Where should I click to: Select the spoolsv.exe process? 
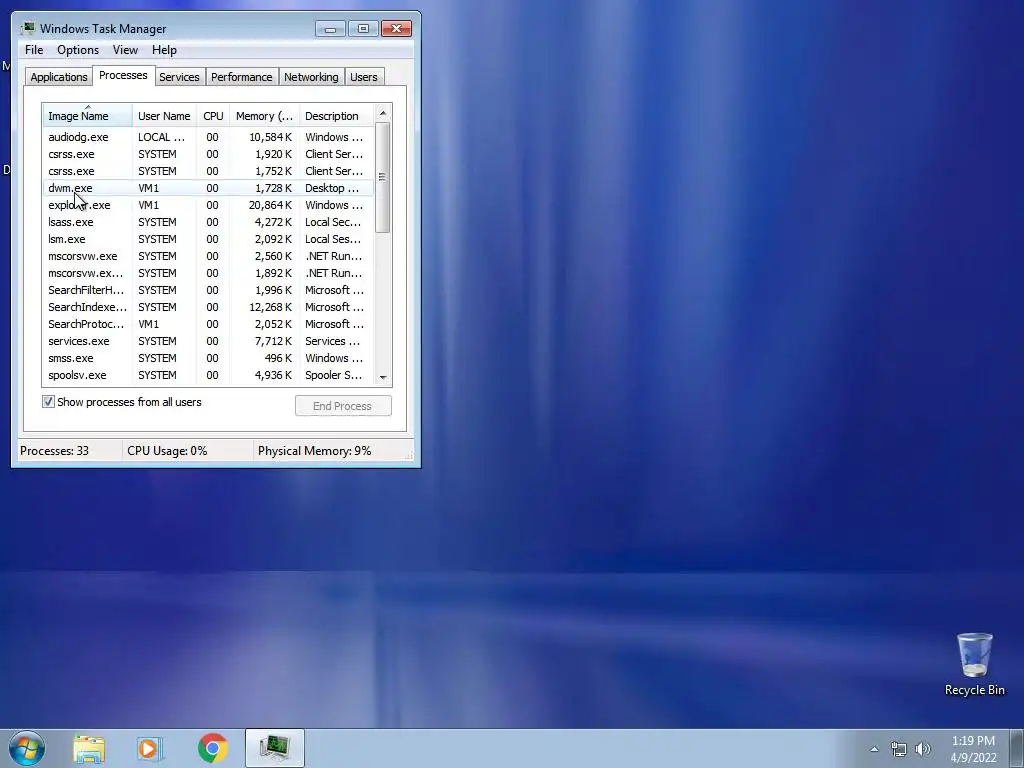(x=209, y=375)
